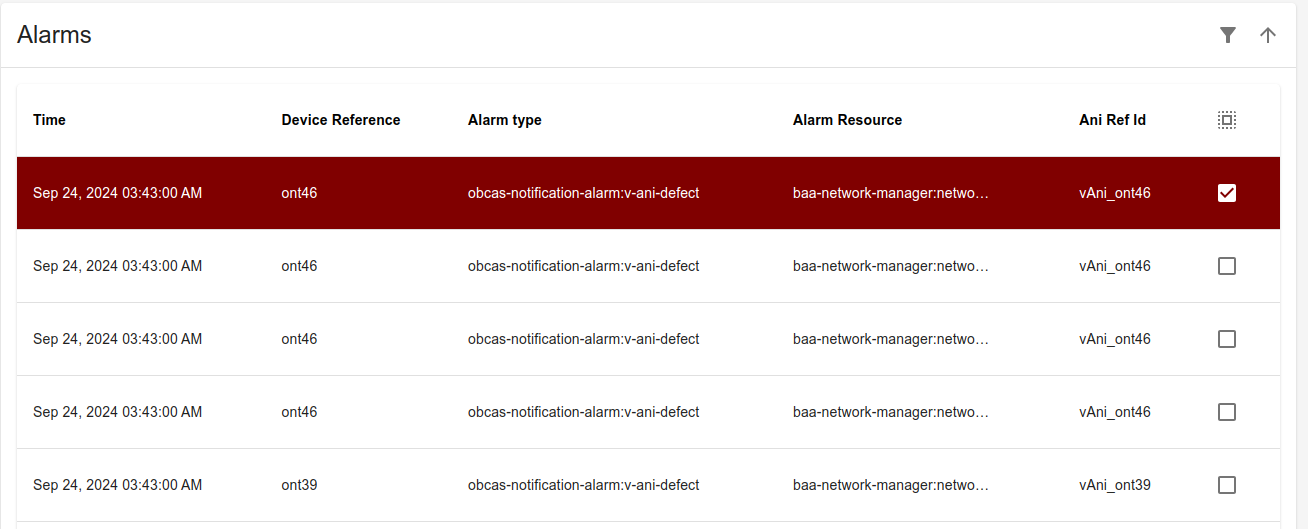Screen dimensions: 1308x529
Task: Sort by the Time column header
Action: coord(49,120)
